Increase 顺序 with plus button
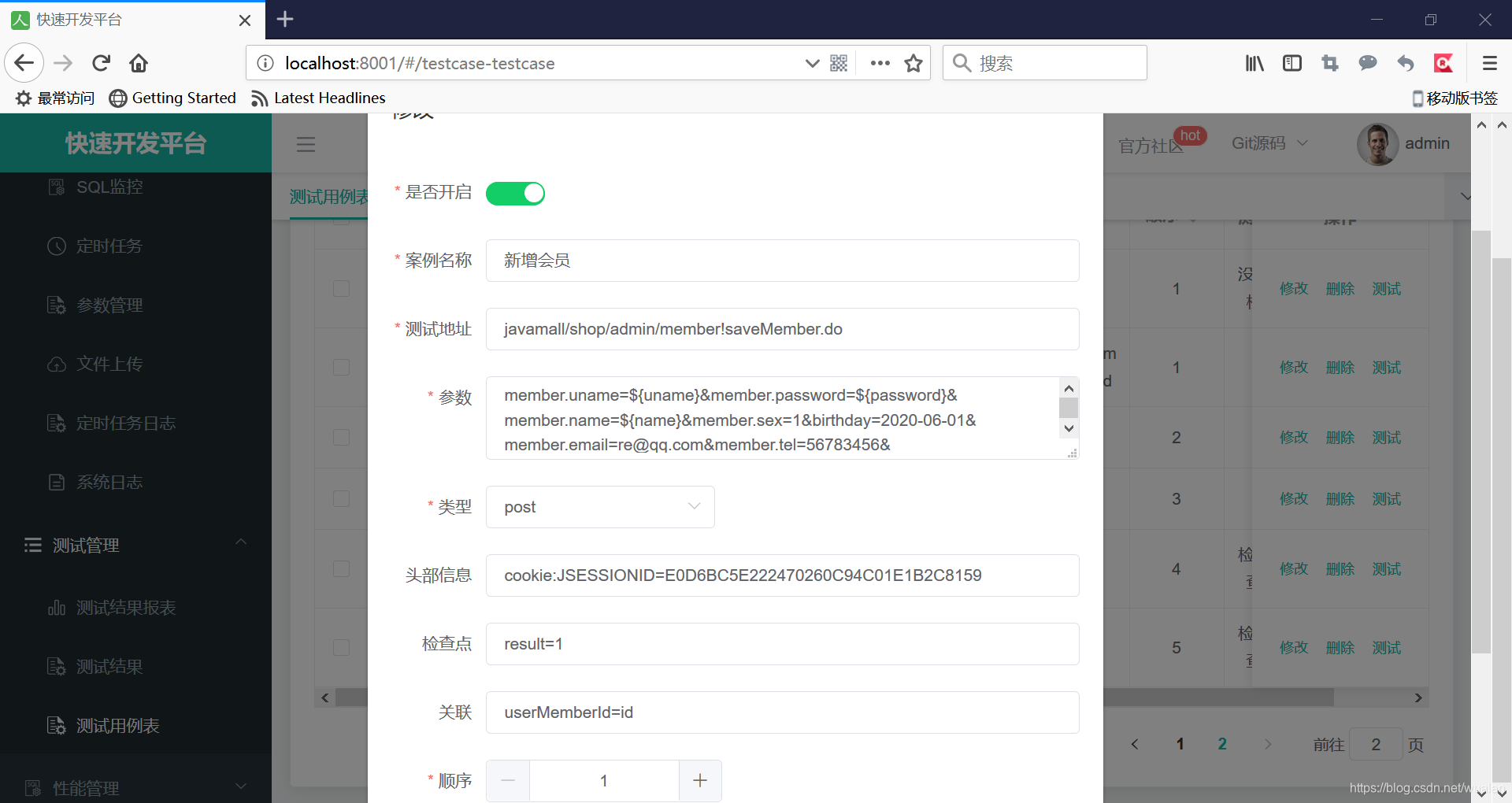 click(700, 781)
